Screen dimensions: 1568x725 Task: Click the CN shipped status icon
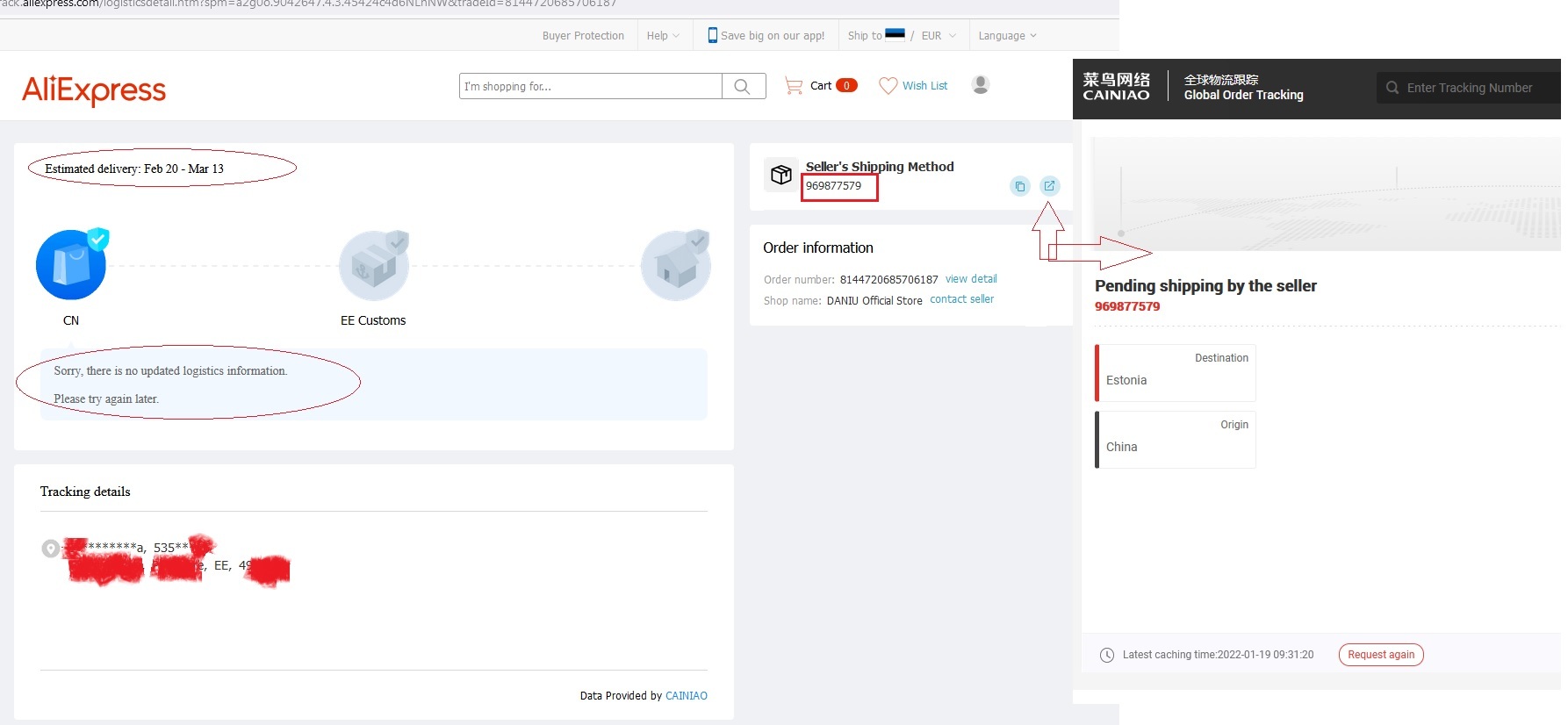(x=71, y=265)
